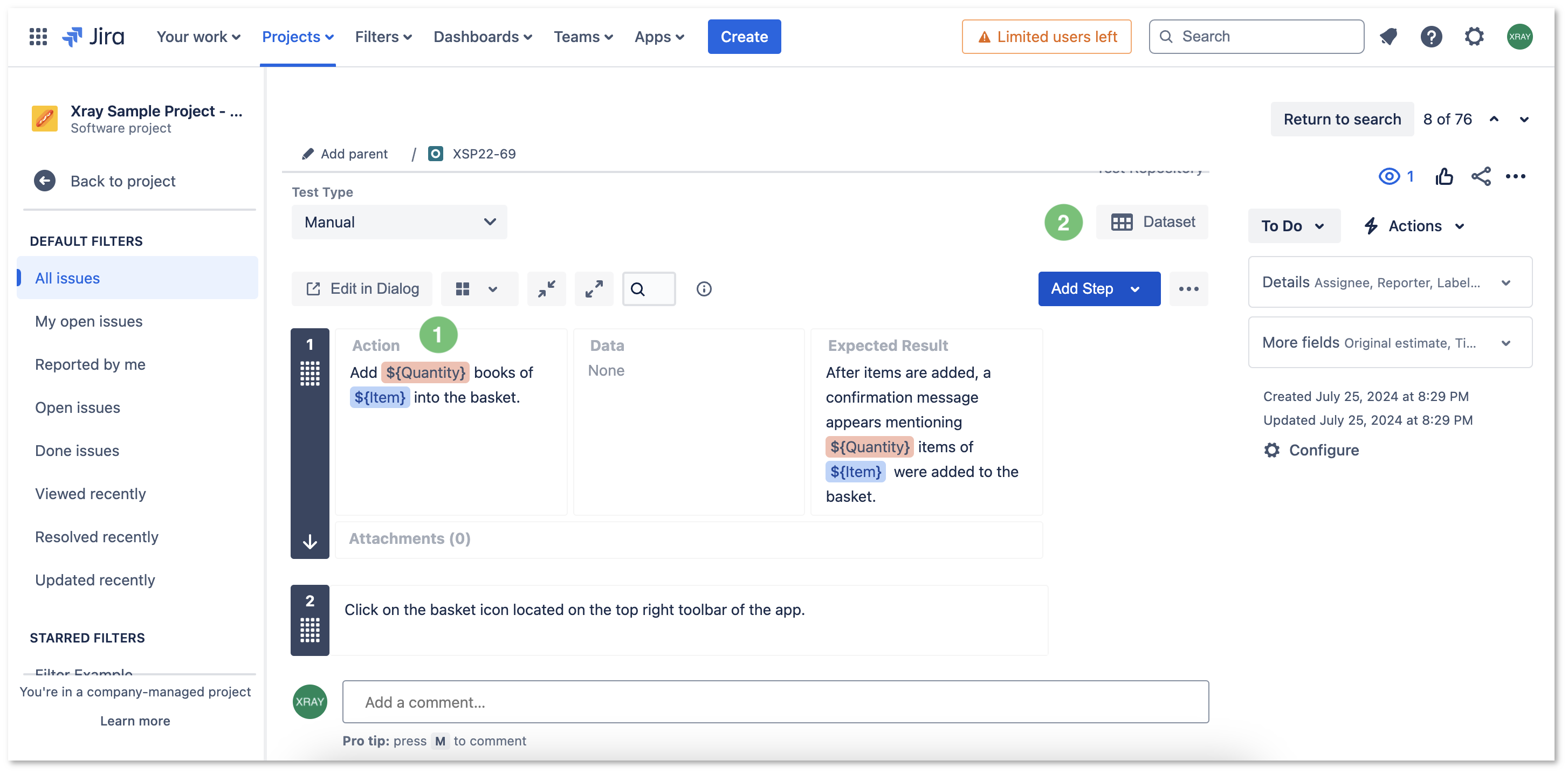Image resolution: width=1568 pixels, height=774 pixels.
Task: Open the Test Type Manual dropdown
Action: (x=400, y=222)
